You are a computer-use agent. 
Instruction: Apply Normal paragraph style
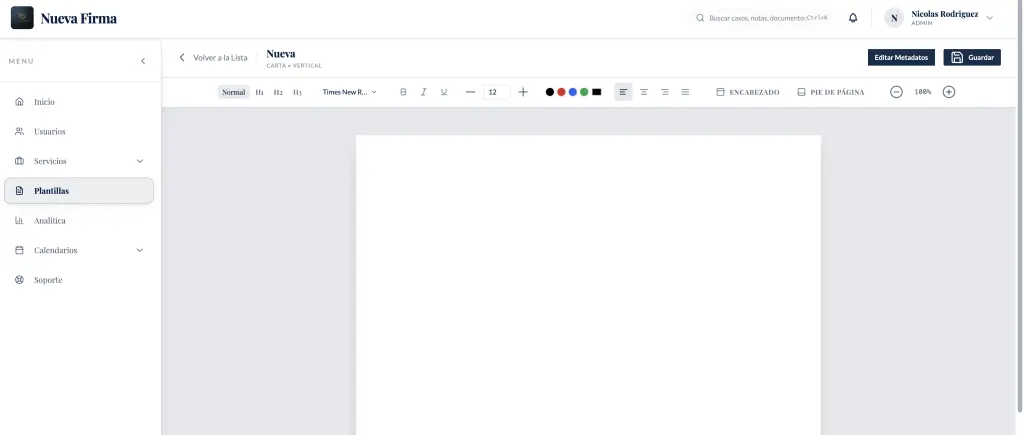pyautogui.click(x=233, y=92)
